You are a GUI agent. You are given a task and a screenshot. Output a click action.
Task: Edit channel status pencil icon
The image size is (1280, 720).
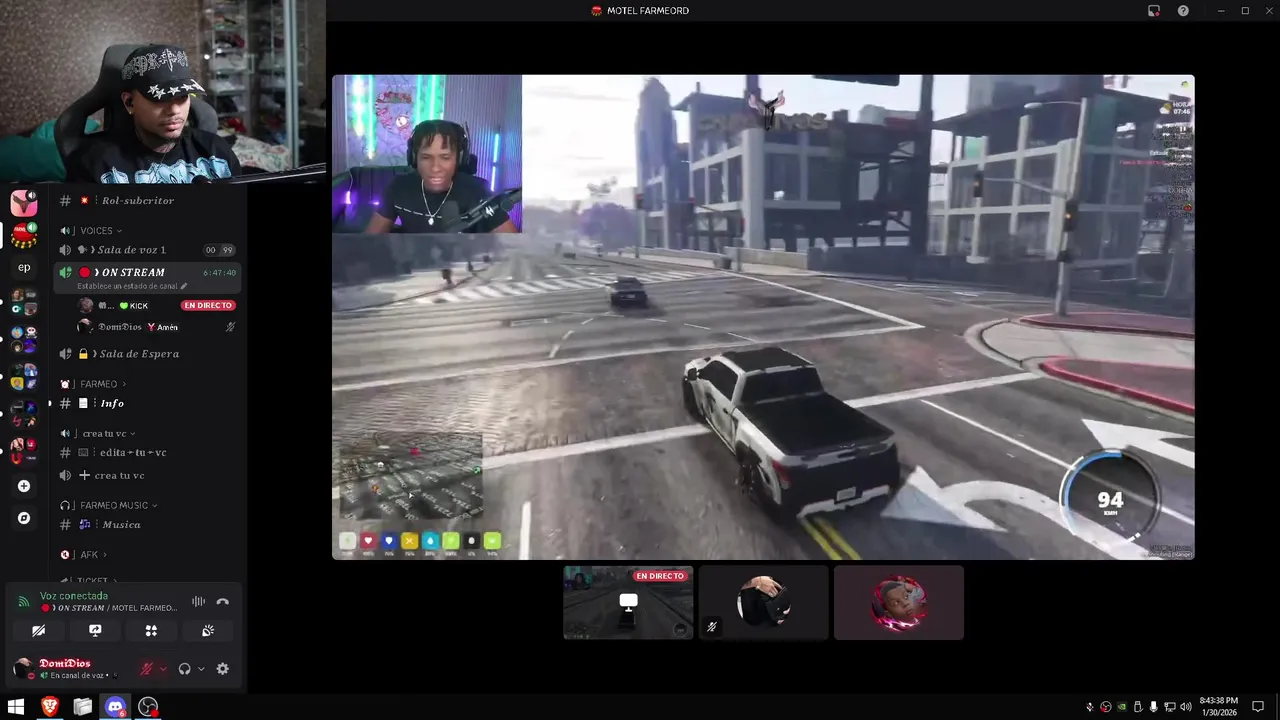coord(184,286)
